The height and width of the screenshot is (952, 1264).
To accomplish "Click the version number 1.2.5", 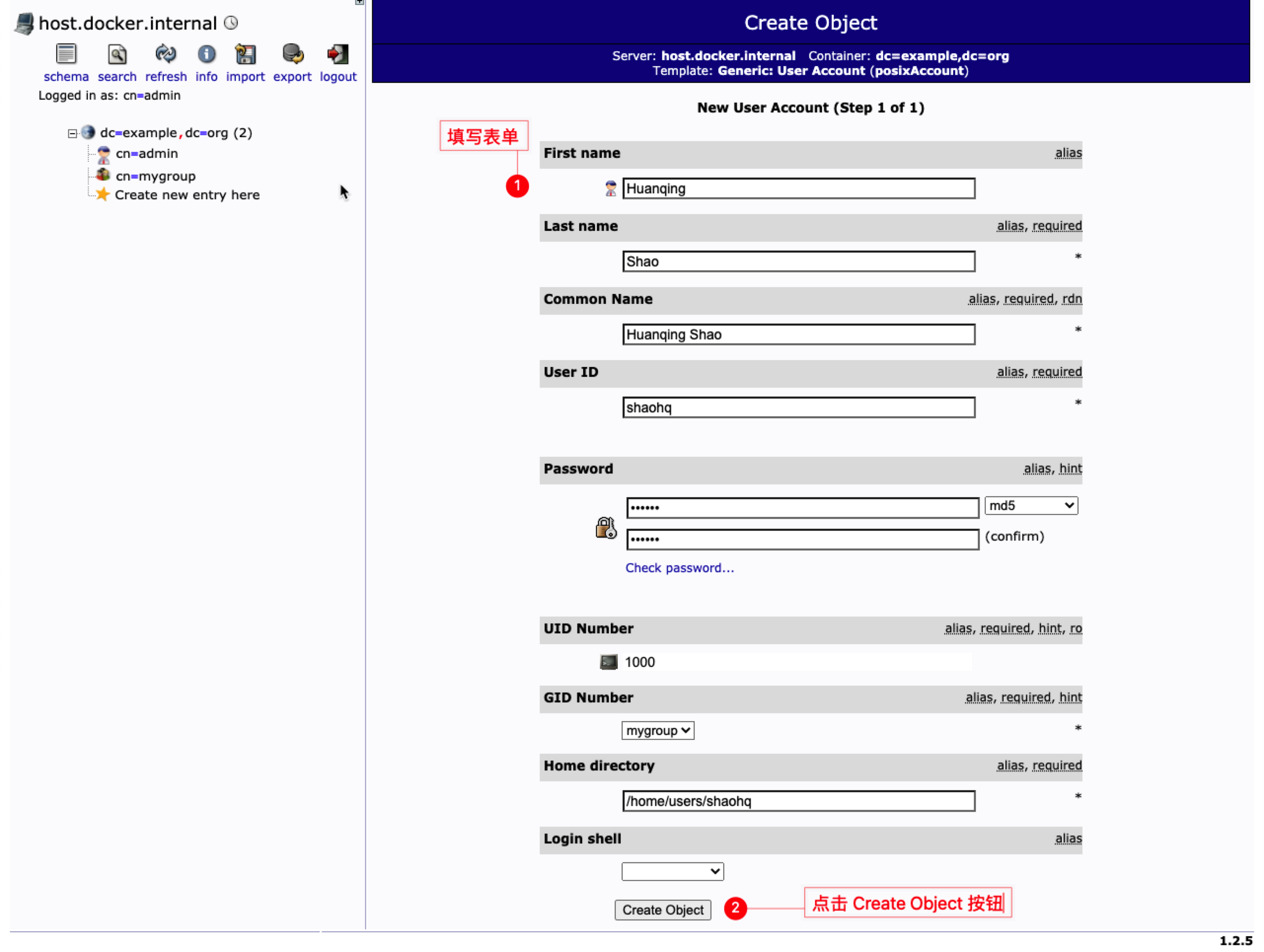I will pyautogui.click(x=1235, y=941).
